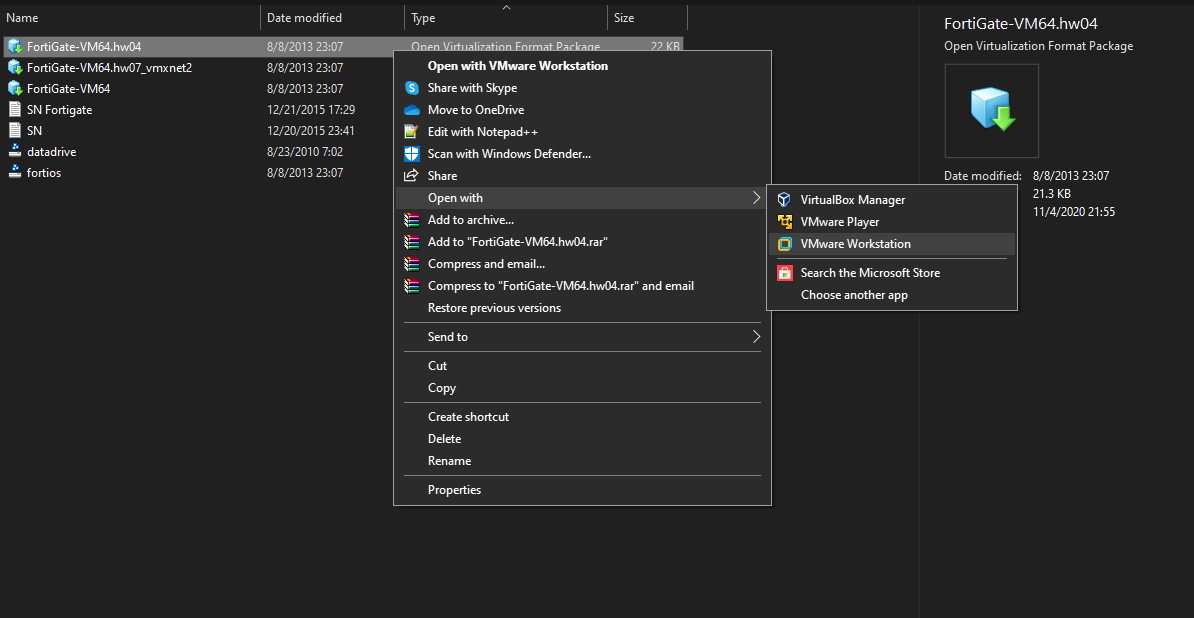Image resolution: width=1194 pixels, height=618 pixels.
Task: Open Properties for the selected file
Action: click(x=454, y=489)
